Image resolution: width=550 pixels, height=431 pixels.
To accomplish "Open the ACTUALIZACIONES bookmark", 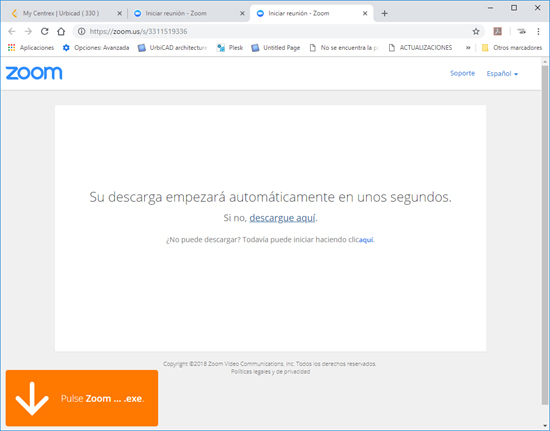I will coord(420,48).
